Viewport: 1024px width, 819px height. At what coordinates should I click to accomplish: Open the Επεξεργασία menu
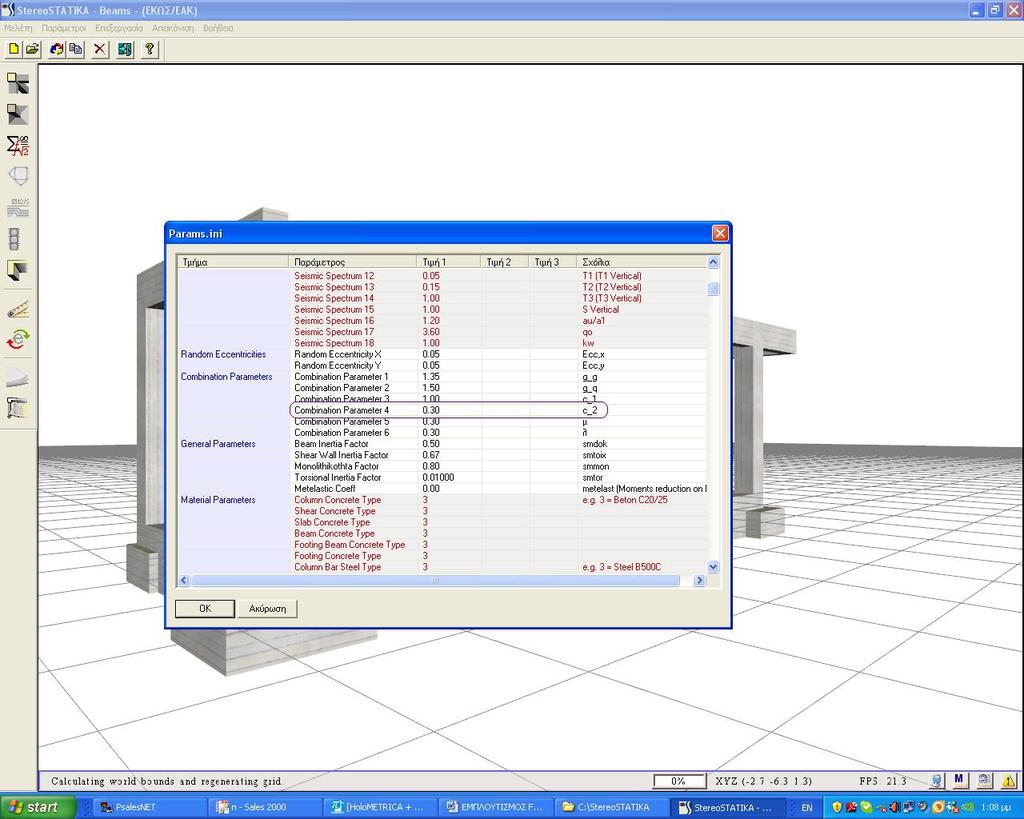pyautogui.click(x=119, y=28)
